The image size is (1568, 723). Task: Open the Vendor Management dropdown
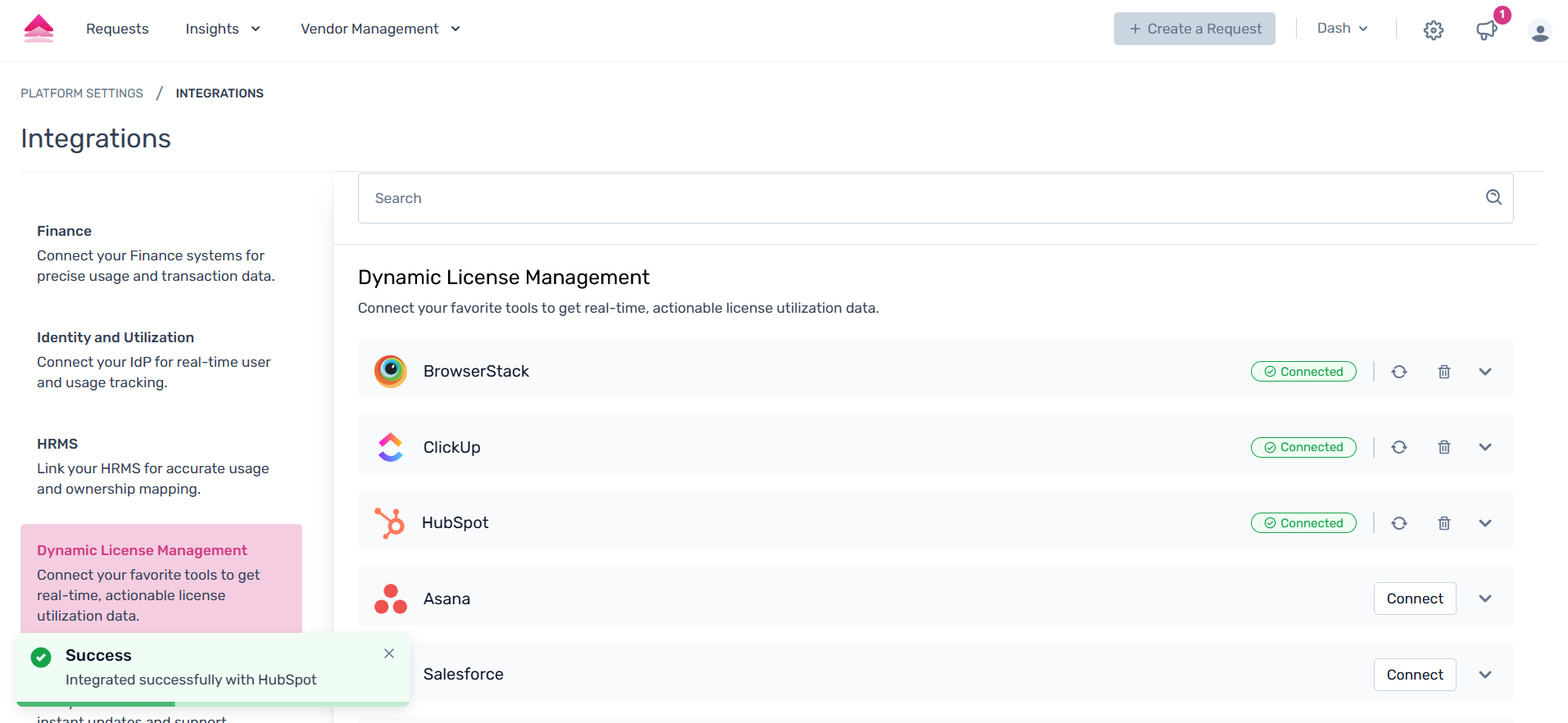pyautogui.click(x=380, y=29)
